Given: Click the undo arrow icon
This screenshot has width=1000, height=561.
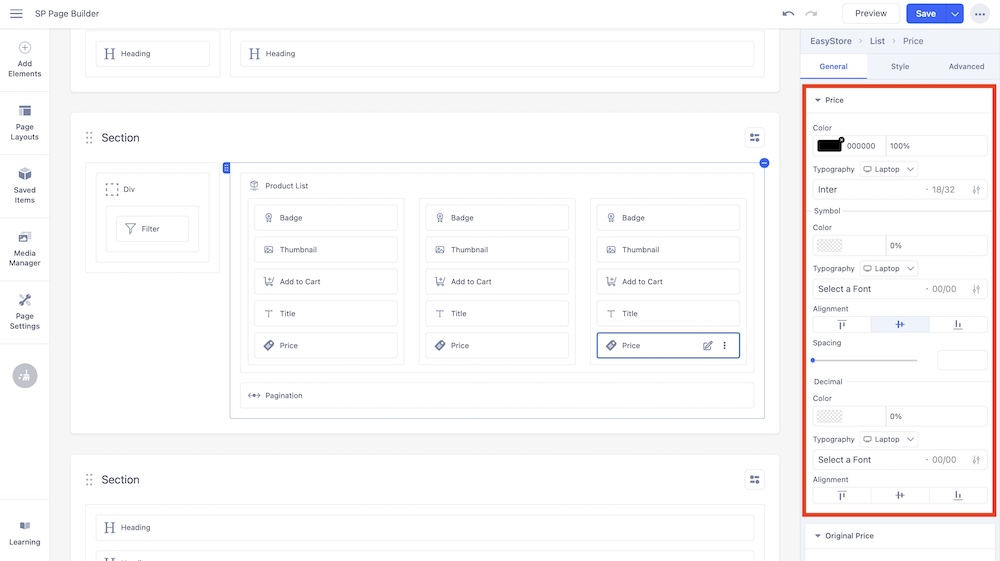Looking at the screenshot, I should coord(788,14).
